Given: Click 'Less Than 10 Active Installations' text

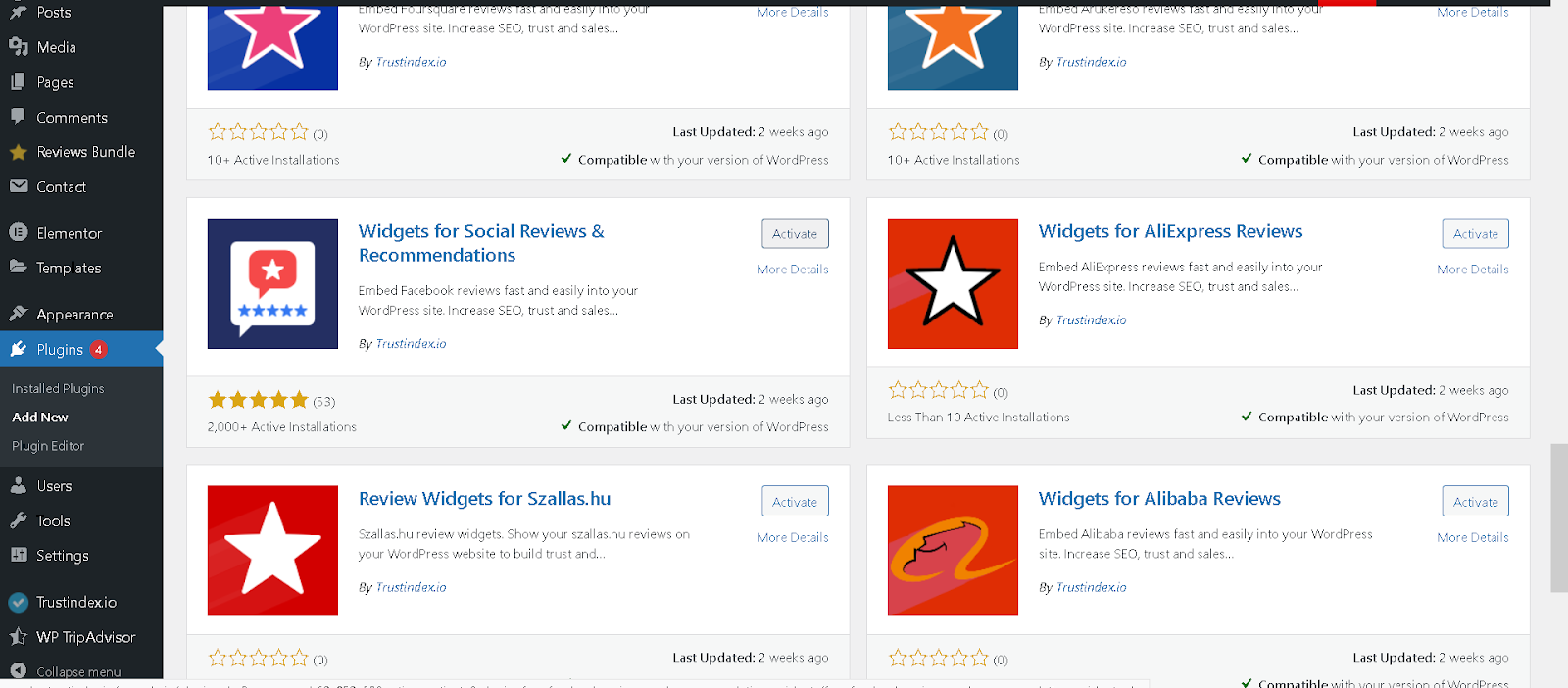Looking at the screenshot, I should tap(978, 418).
